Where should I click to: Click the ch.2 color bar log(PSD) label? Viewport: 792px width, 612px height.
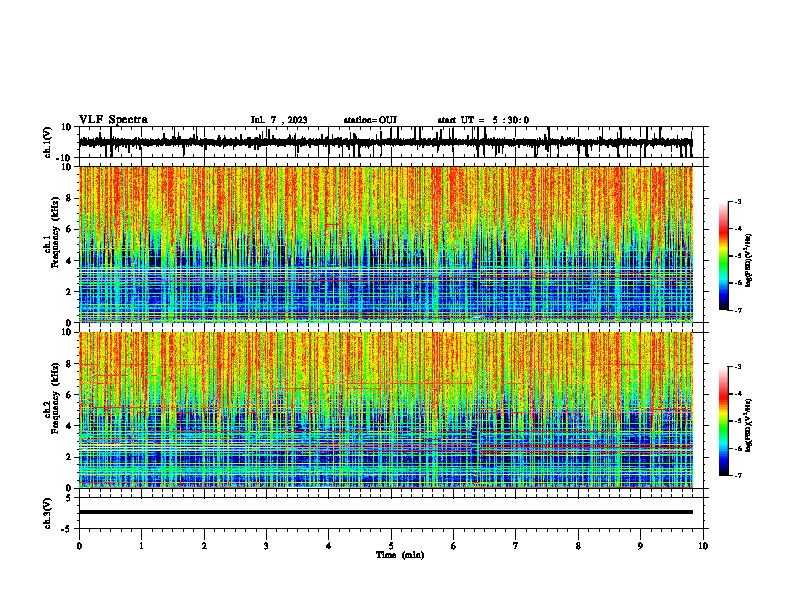click(x=749, y=425)
